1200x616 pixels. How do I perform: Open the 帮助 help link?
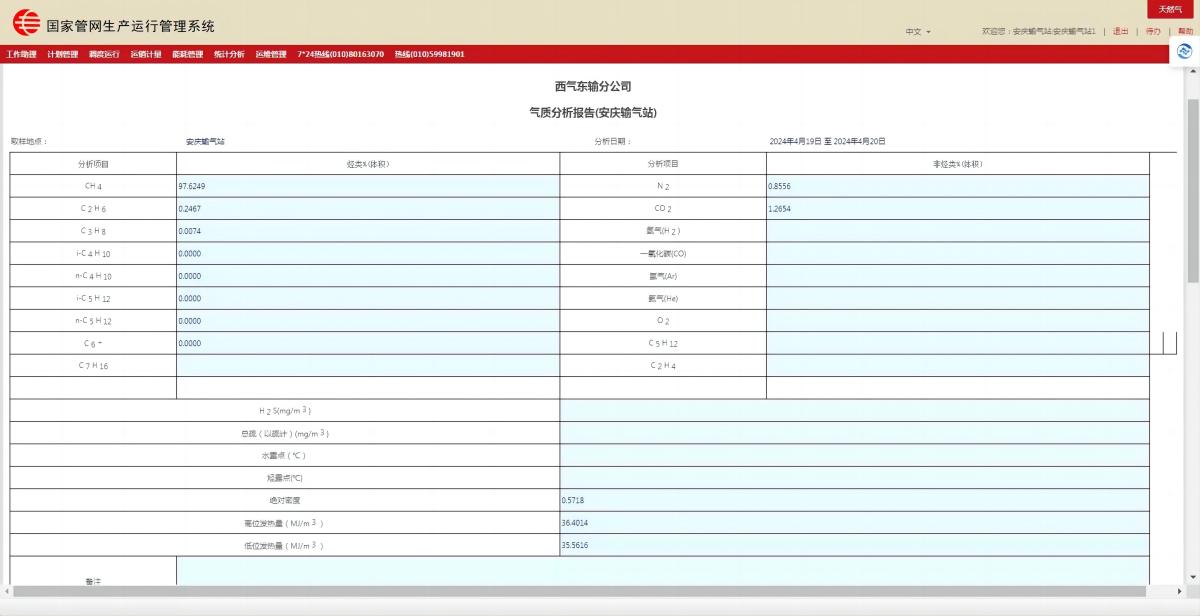click(x=1185, y=32)
